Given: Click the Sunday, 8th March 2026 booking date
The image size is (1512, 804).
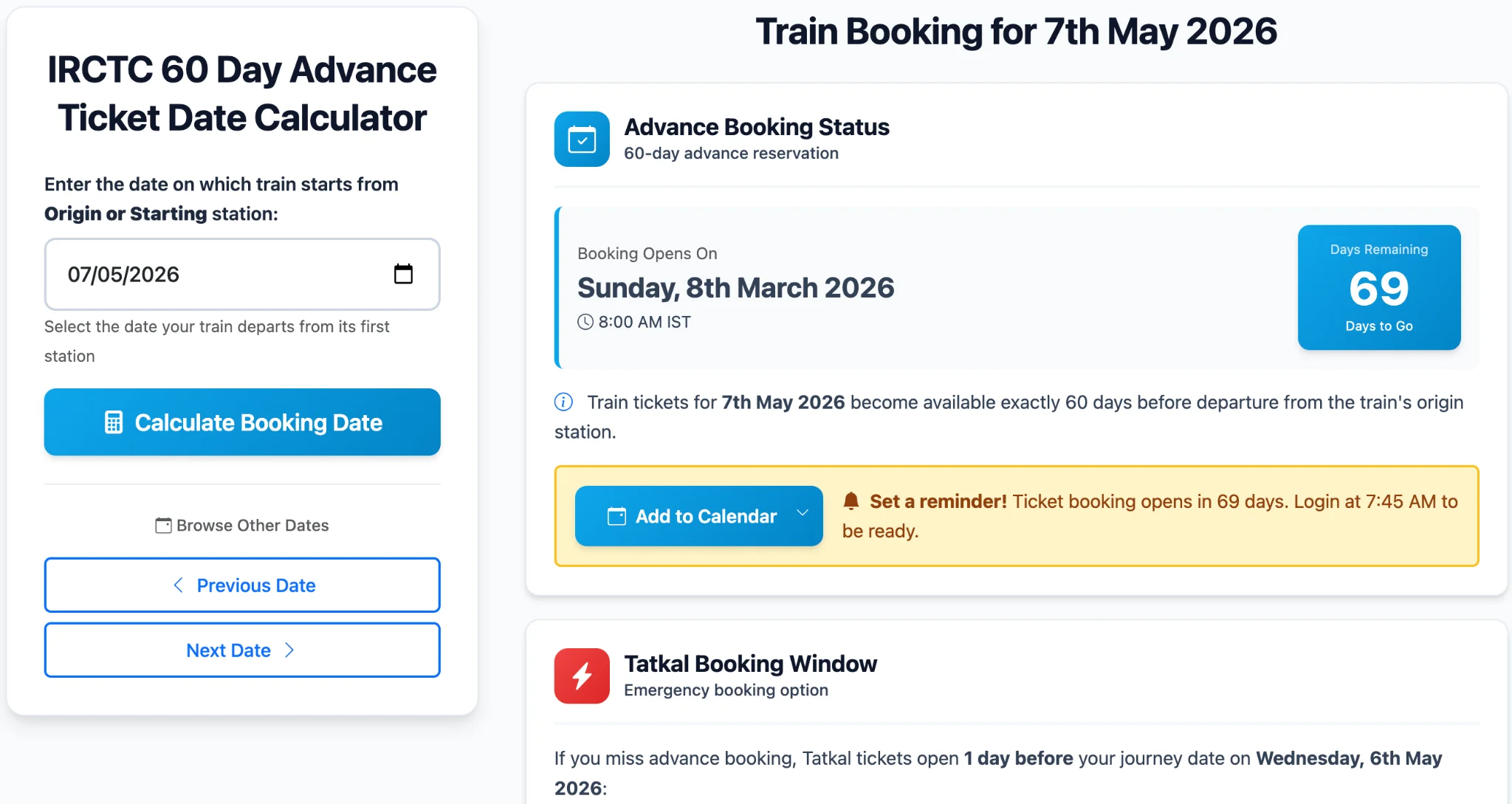Looking at the screenshot, I should pyautogui.click(x=735, y=288).
